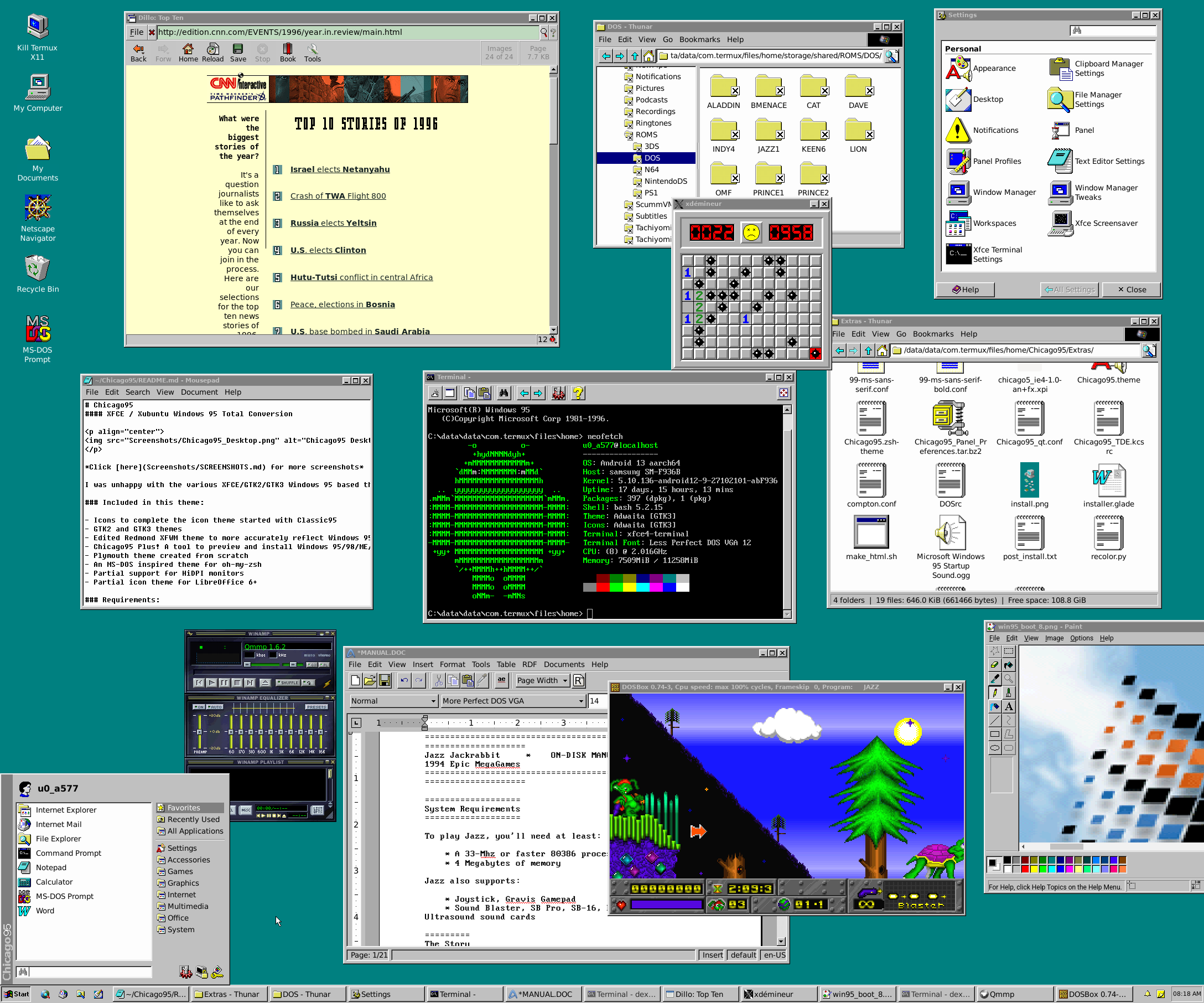Select the Ellipse tool in Paint
This screenshot has height=1003, width=1204.
pyautogui.click(x=995, y=748)
